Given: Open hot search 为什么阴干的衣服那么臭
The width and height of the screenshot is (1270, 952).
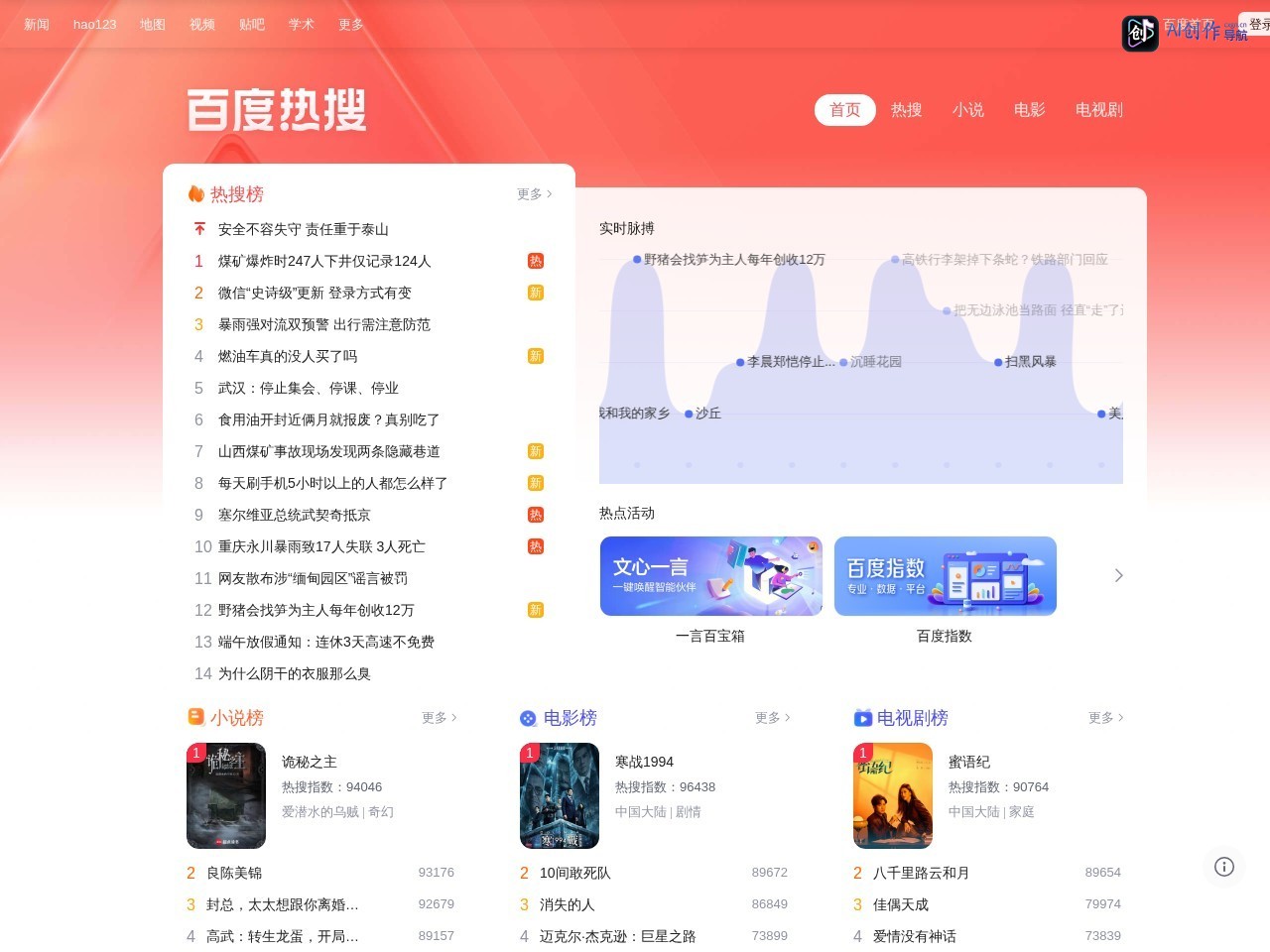Looking at the screenshot, I should pyautogui.click(x=295, y=673).
